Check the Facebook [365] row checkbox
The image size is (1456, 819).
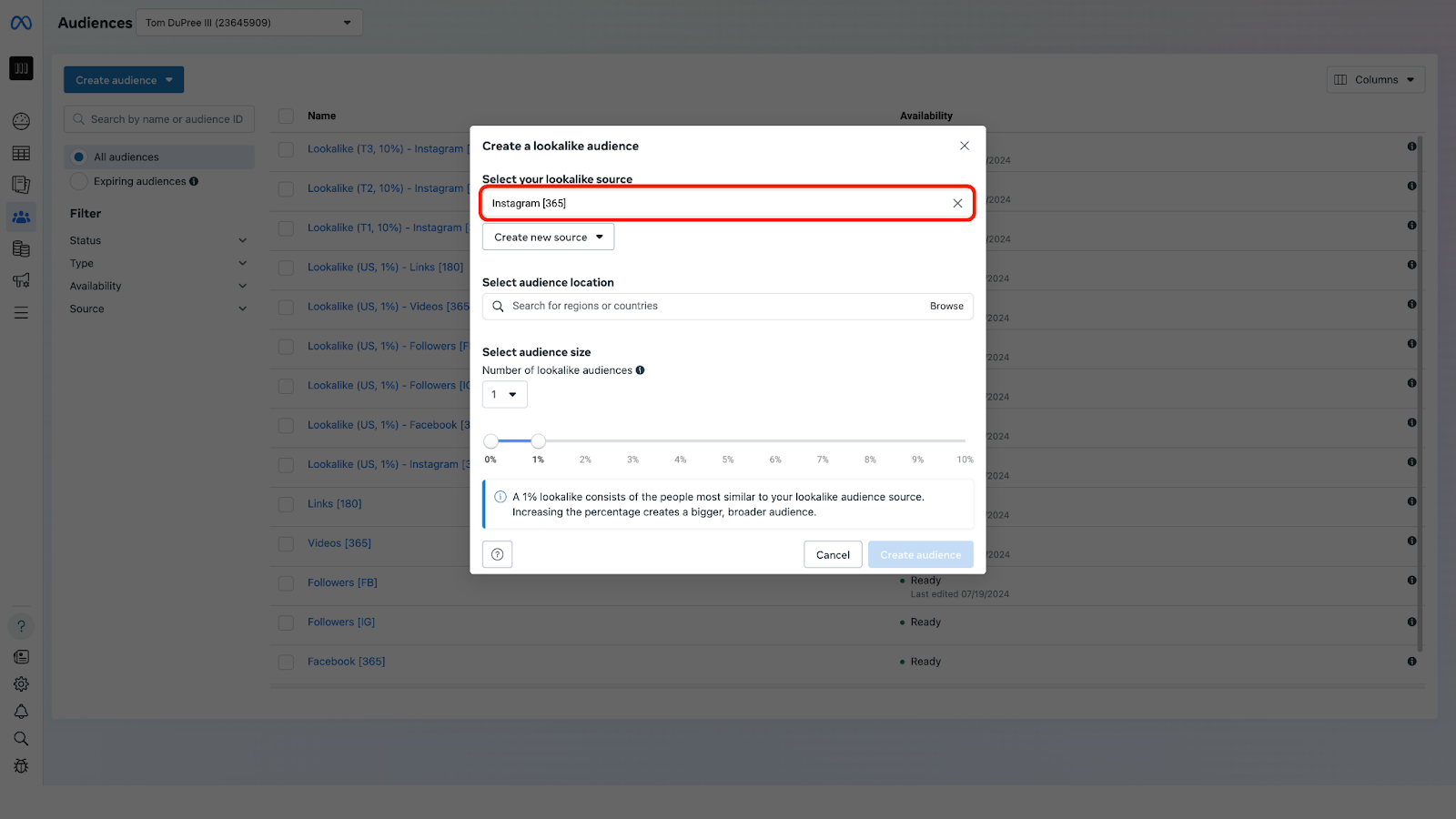point(286,662)
